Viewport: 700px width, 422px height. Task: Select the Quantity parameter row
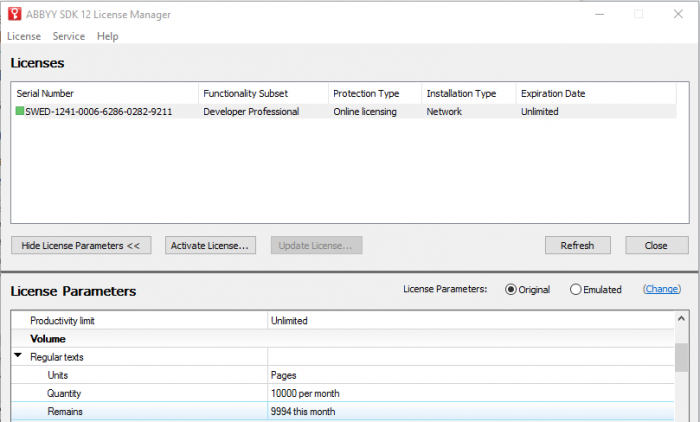[x=342, y=393]
